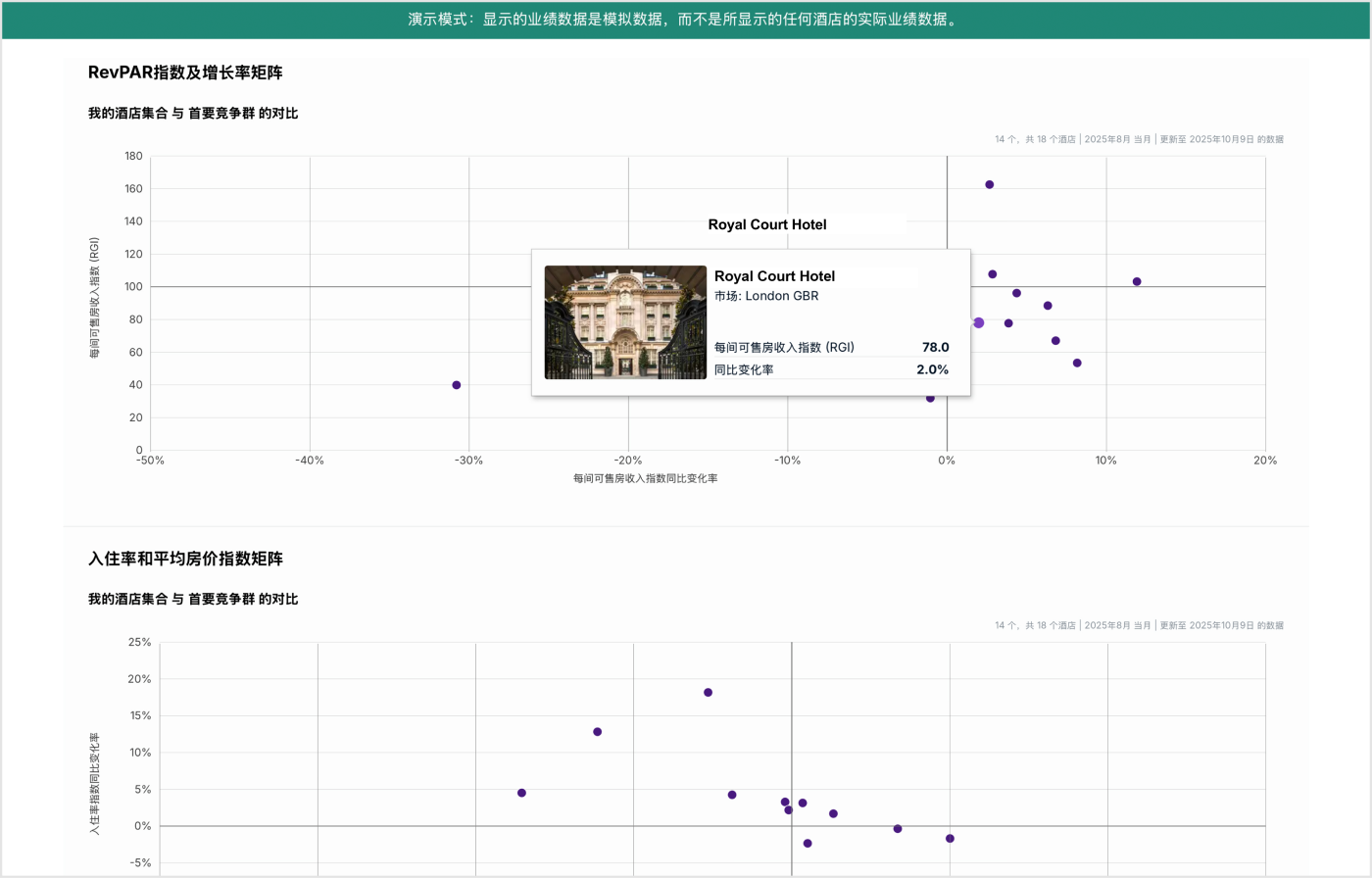
Task: Click the RevPAR dot just above RGI 100 near 3%
Action: 992,274
